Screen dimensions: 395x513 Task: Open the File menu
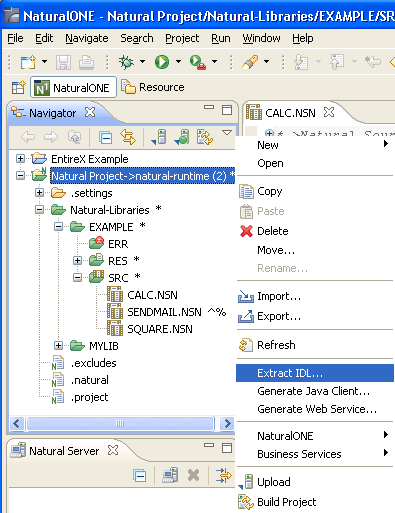(15, 38)
